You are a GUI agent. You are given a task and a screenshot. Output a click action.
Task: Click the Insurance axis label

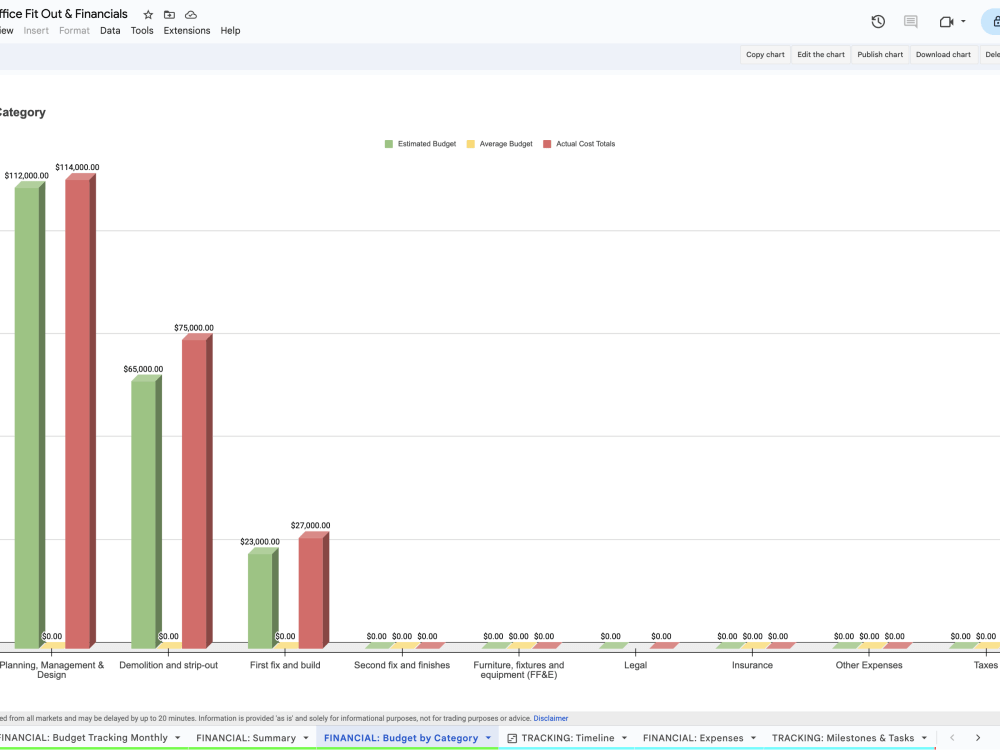(x=752, y=665)
